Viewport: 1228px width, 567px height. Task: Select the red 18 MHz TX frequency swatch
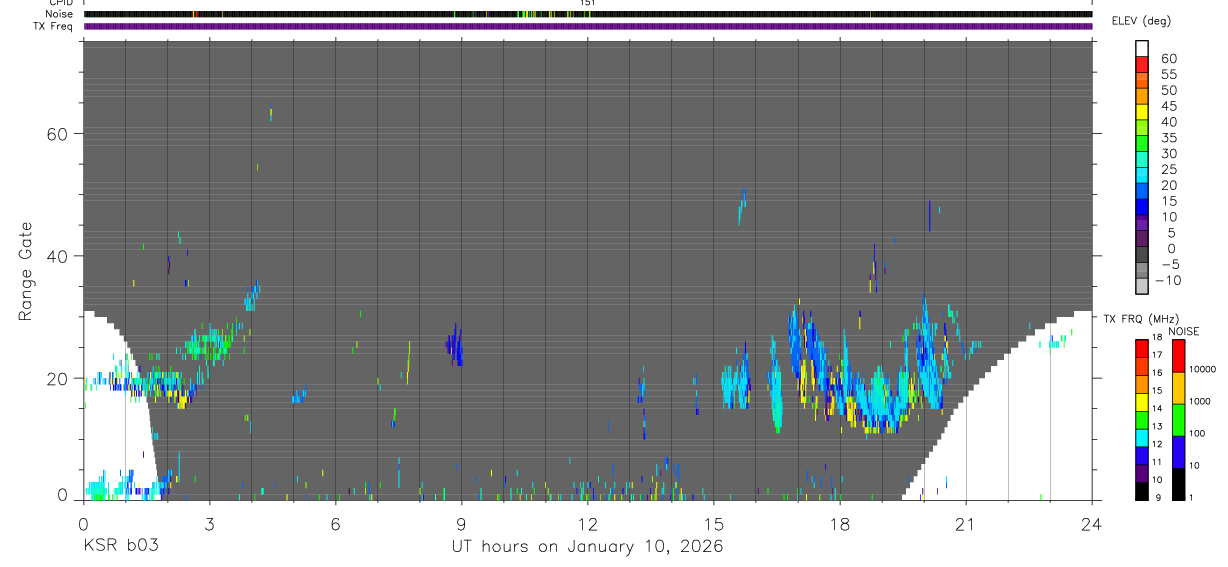pyautogui.click(x=1142, y=348)
